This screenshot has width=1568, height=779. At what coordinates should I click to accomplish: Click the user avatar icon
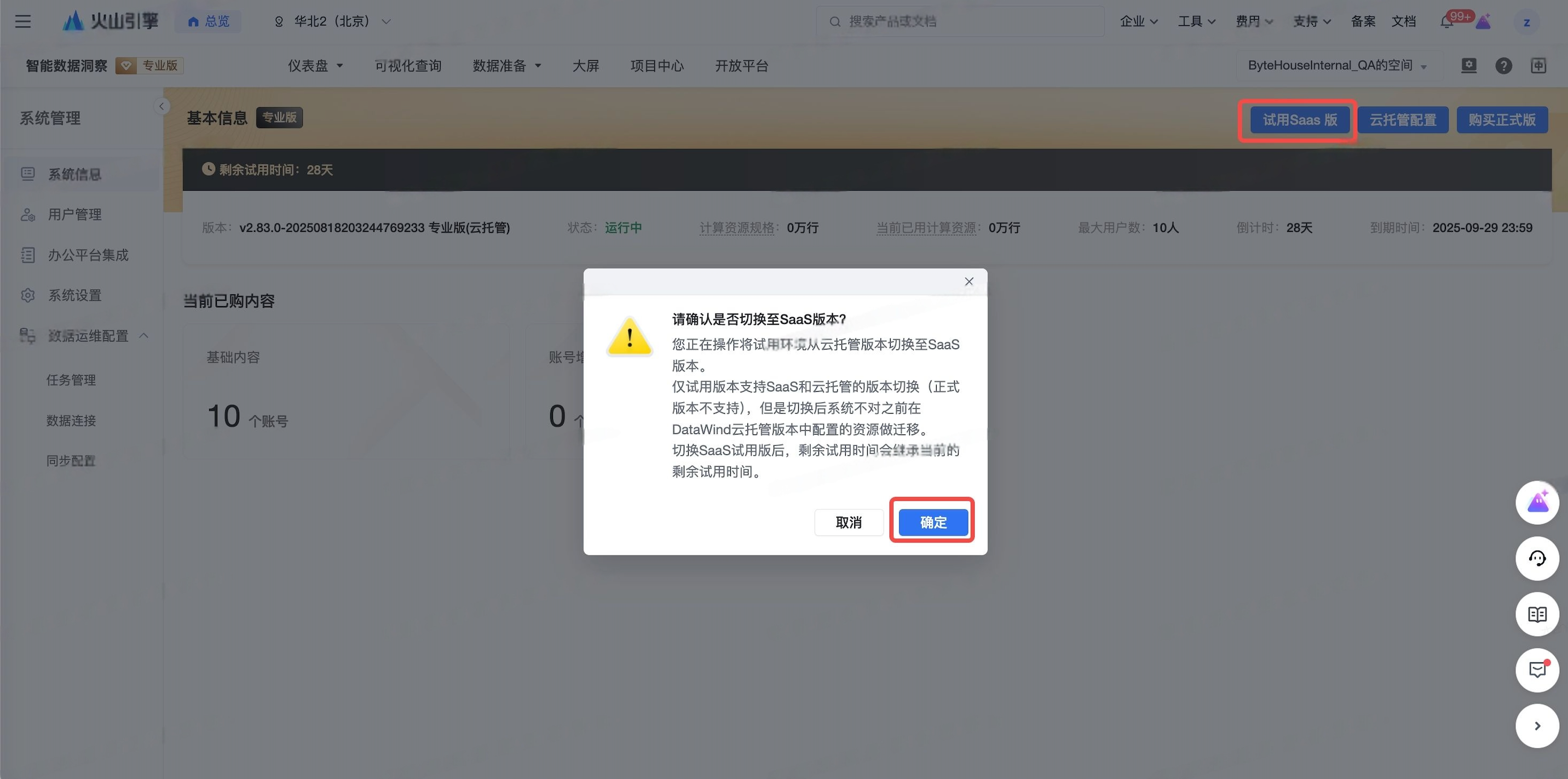click(x=1526, y=22)
